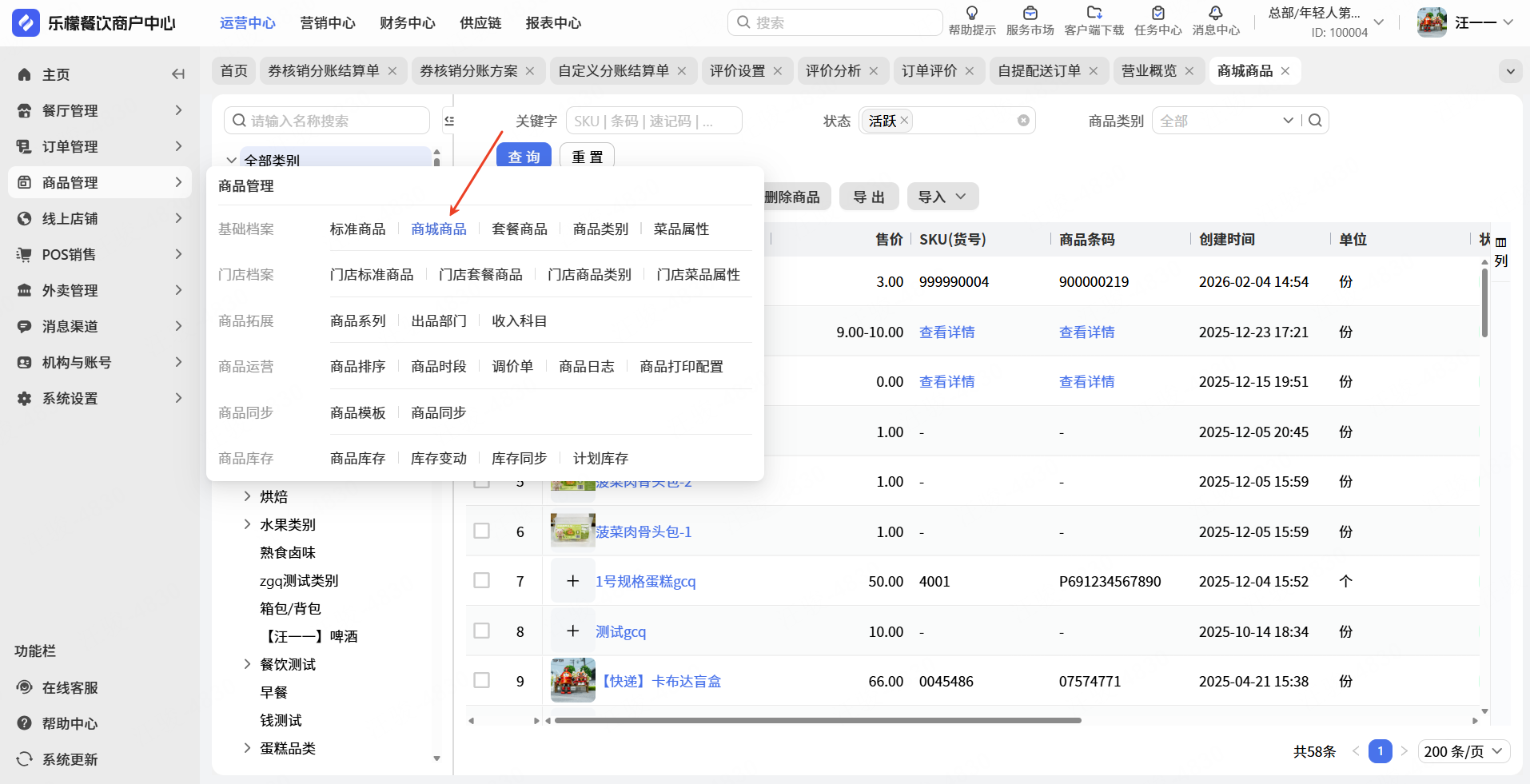Tick the checkbox for row 8
Image resolution: width=1530 pixels, height=784 pixels.
[x=481, y=631]
